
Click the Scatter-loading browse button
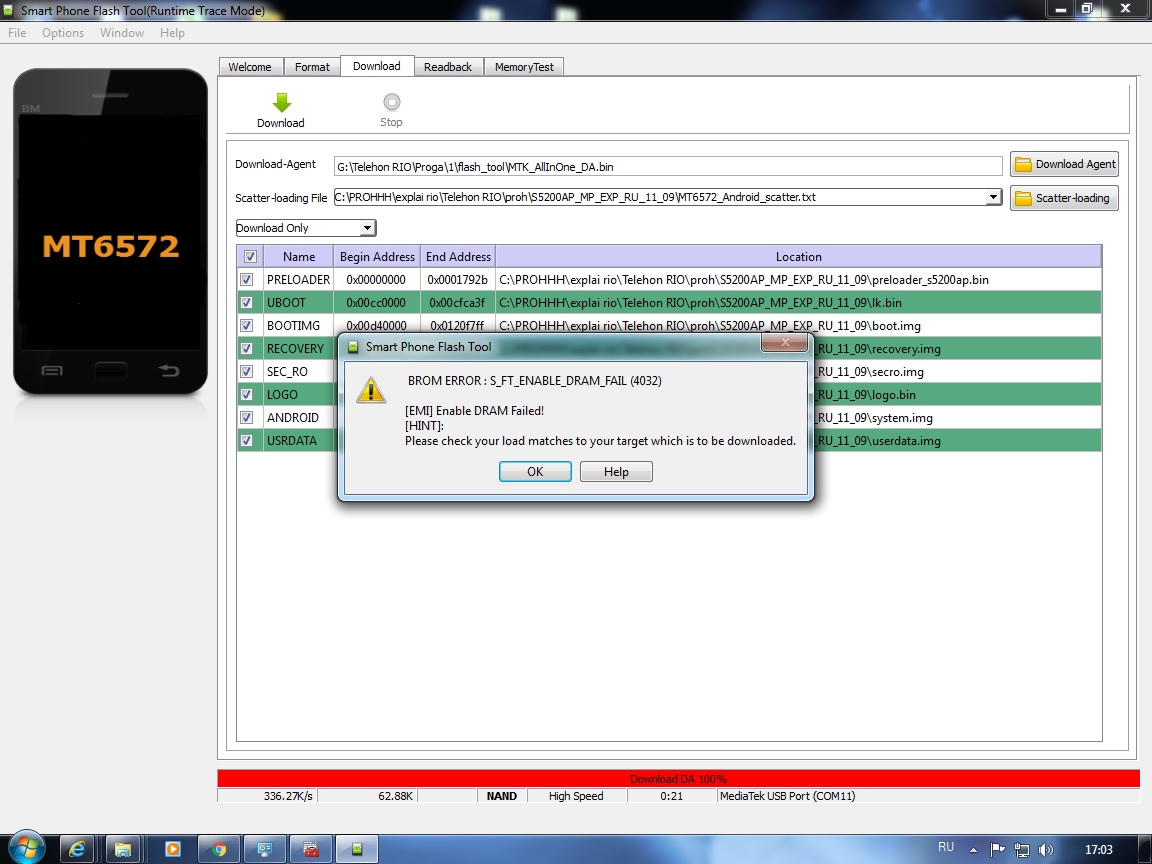1065,198
